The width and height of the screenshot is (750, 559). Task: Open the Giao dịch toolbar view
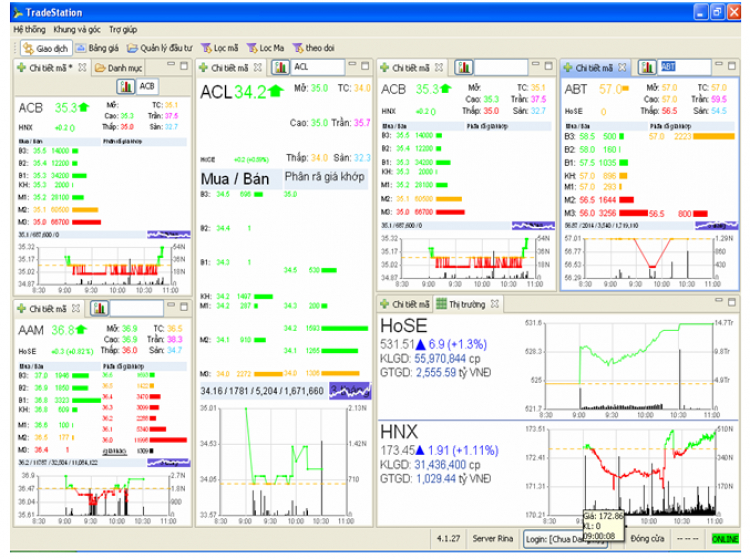[x=46, y=48]
